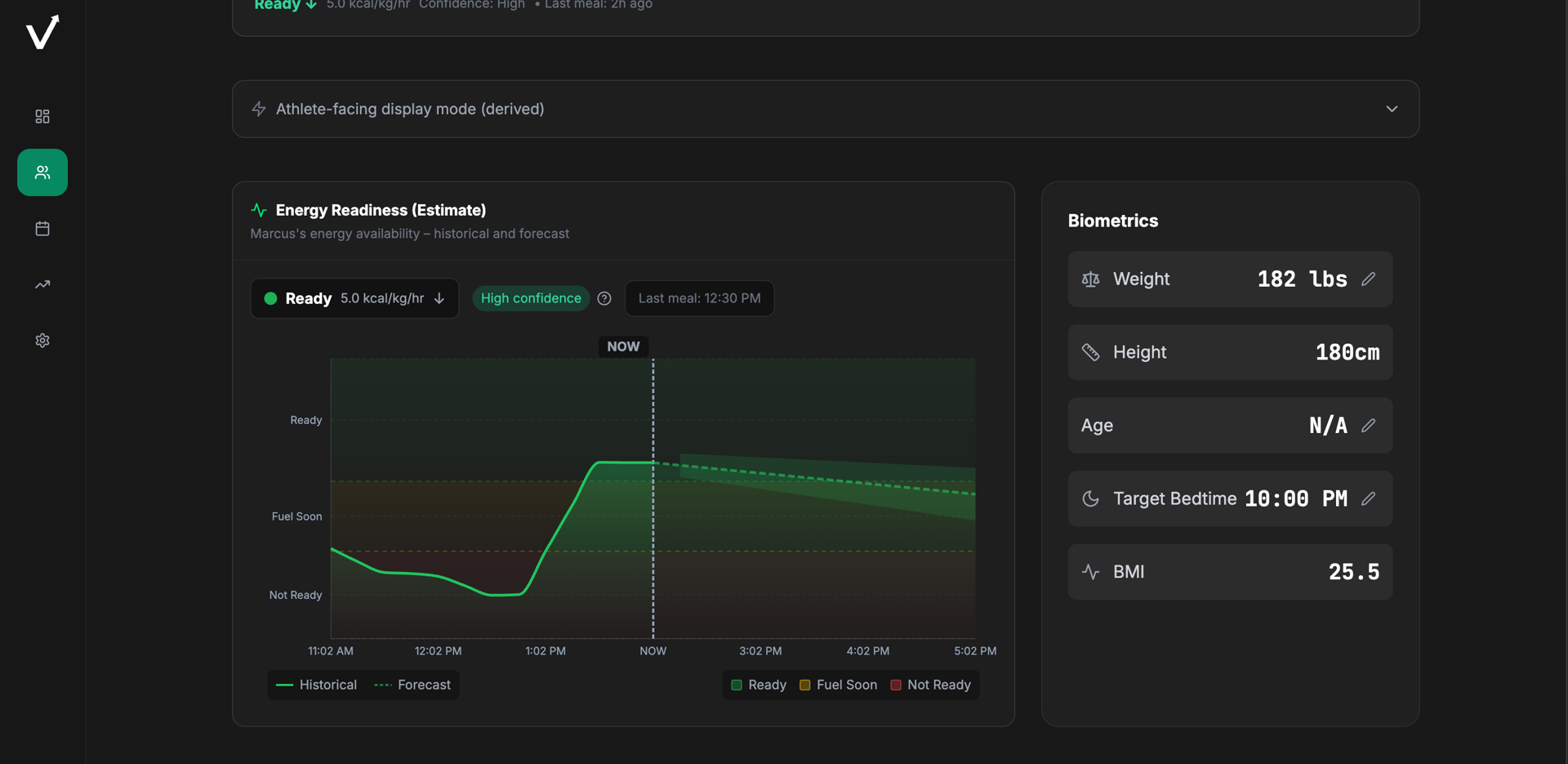Toggle the Fuel Soon zone legend item
The image size is (1568, 764).
[838, 685]
